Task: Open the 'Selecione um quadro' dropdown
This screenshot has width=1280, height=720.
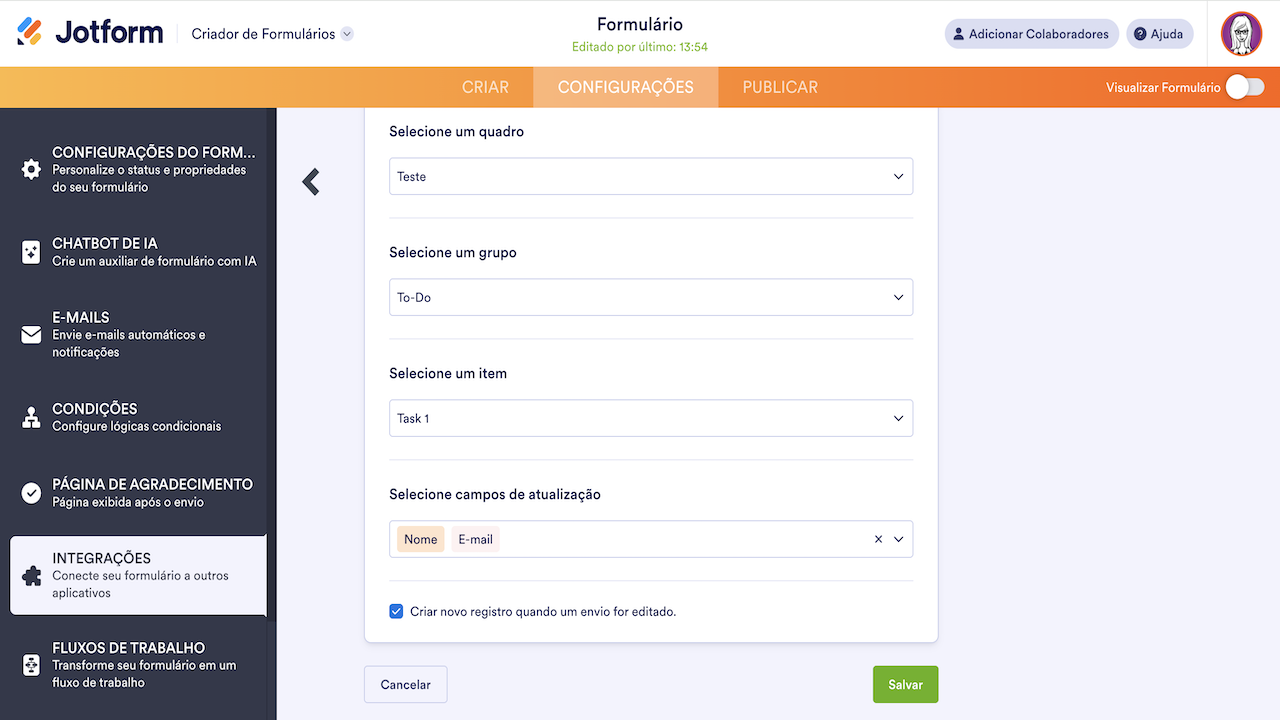Action: (x=651, y=177)
